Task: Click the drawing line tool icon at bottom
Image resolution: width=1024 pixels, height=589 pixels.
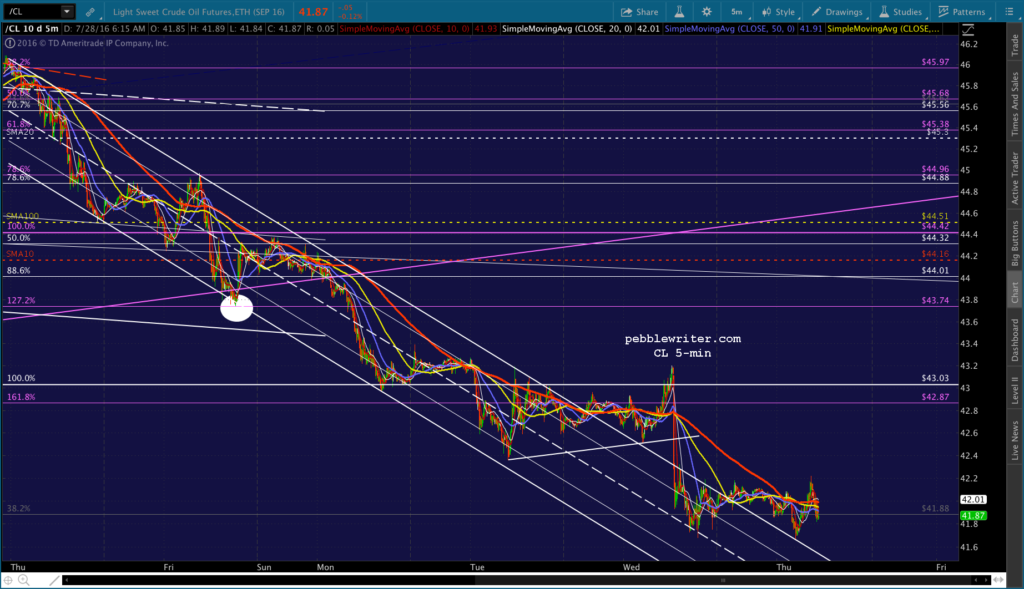Action: (x=54, y=580)
